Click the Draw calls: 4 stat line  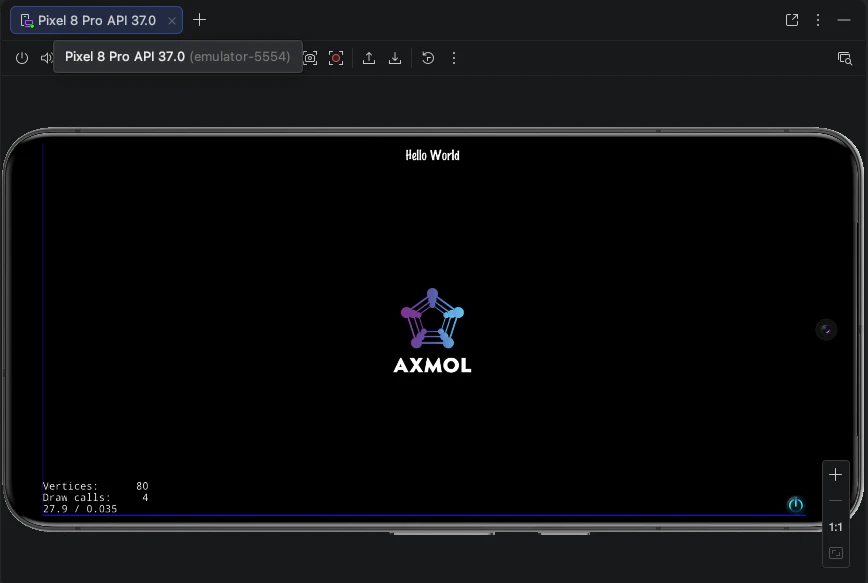coord(95,497)
